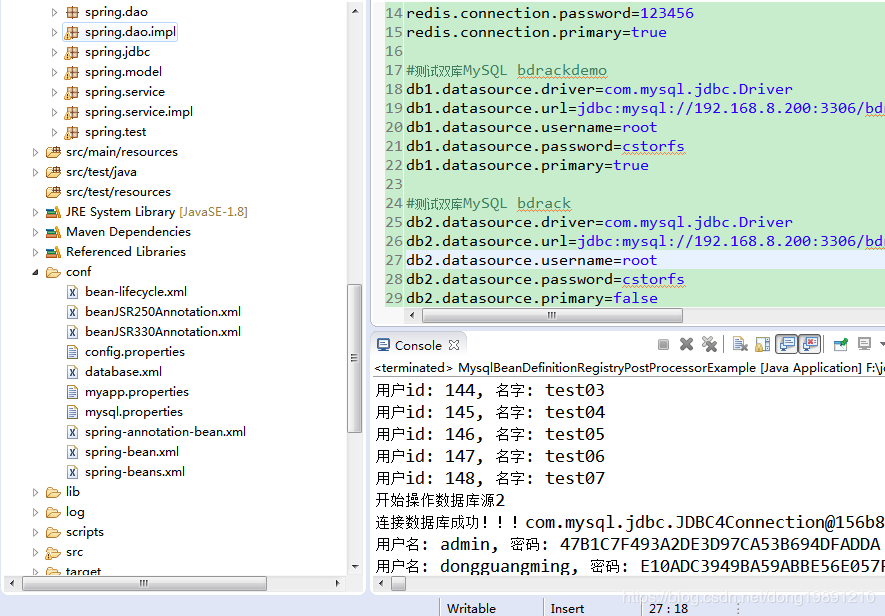
Task: Click the 27 : 18 cursor position indicator
Action: [x=668, y=608]
